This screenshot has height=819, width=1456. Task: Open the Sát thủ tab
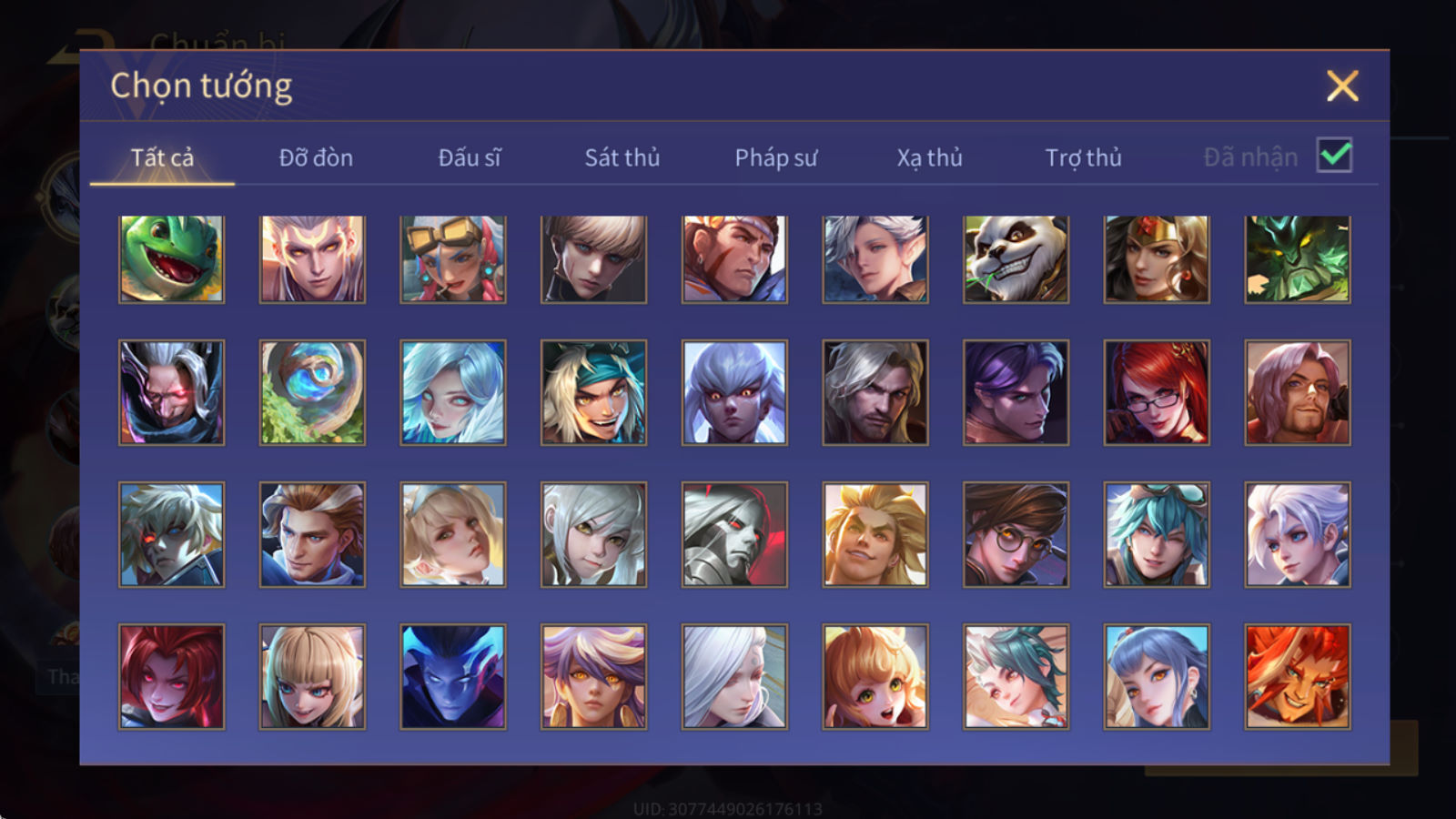click(622, 157)
